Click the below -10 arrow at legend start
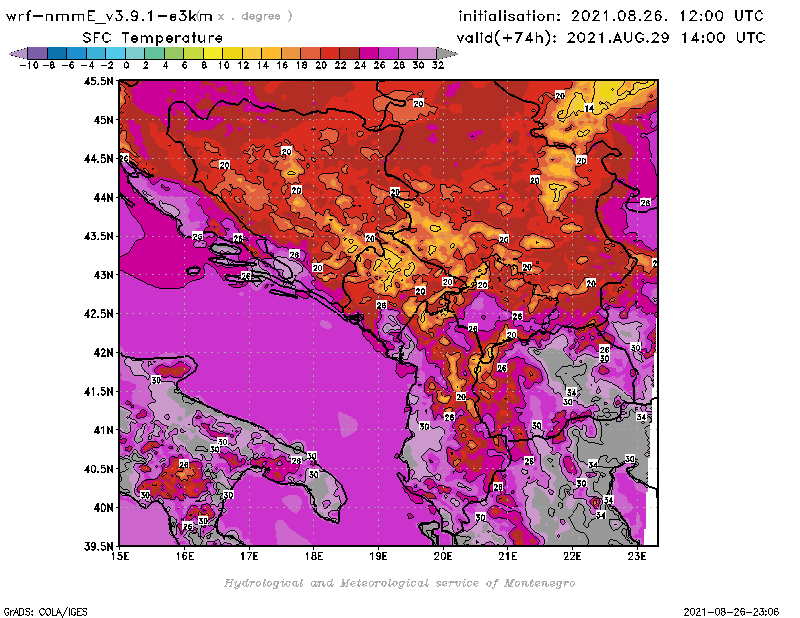The width and height of the screenshot is (800, 618). 19,53
